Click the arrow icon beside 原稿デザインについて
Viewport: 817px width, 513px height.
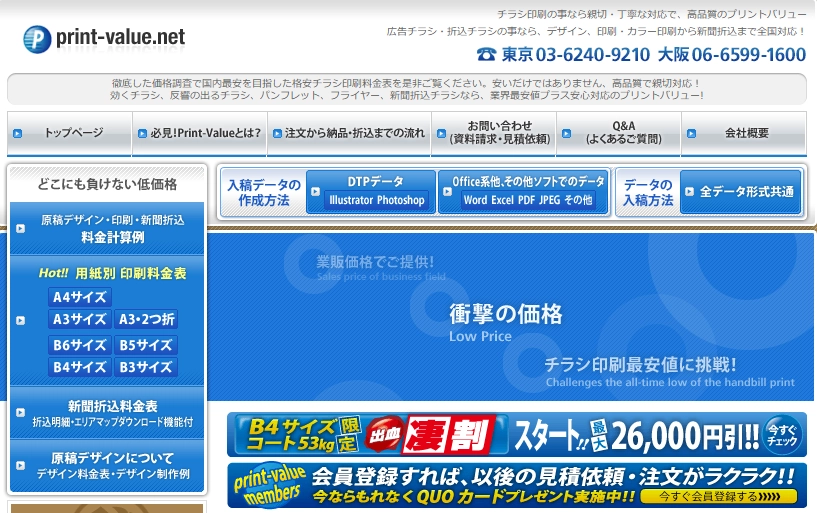click(x=21, y=466)
